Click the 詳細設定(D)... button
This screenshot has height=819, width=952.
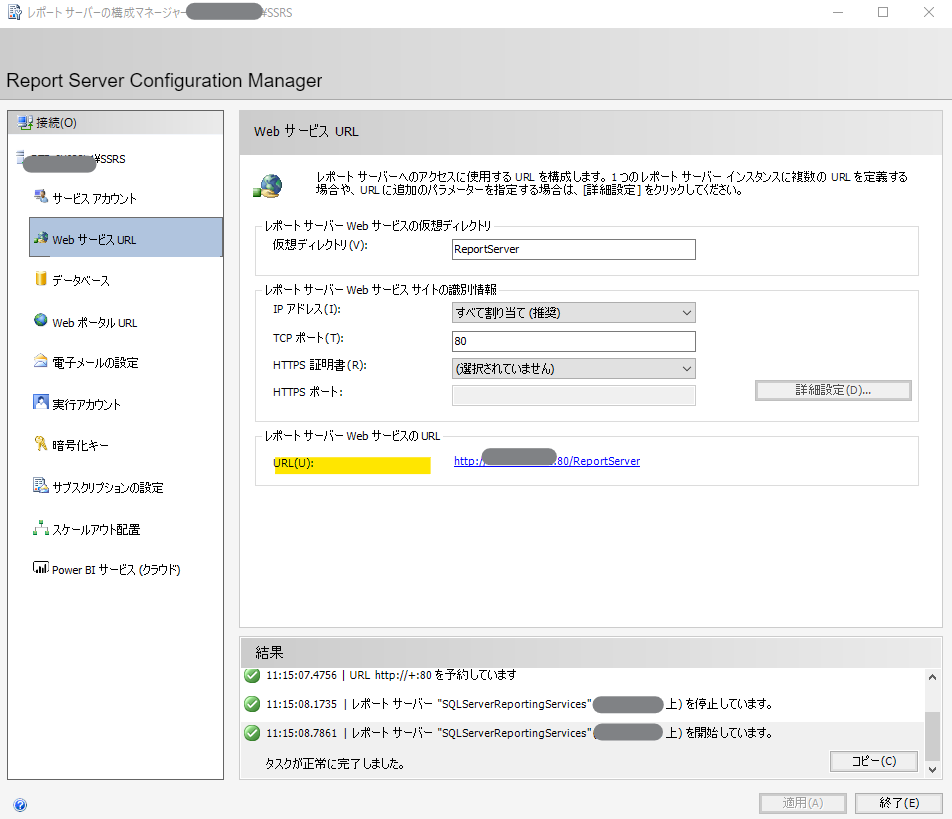click(832, 390)
